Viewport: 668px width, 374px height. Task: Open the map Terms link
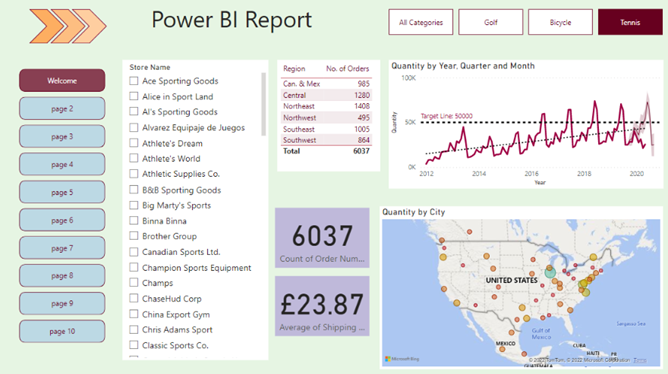639,360
